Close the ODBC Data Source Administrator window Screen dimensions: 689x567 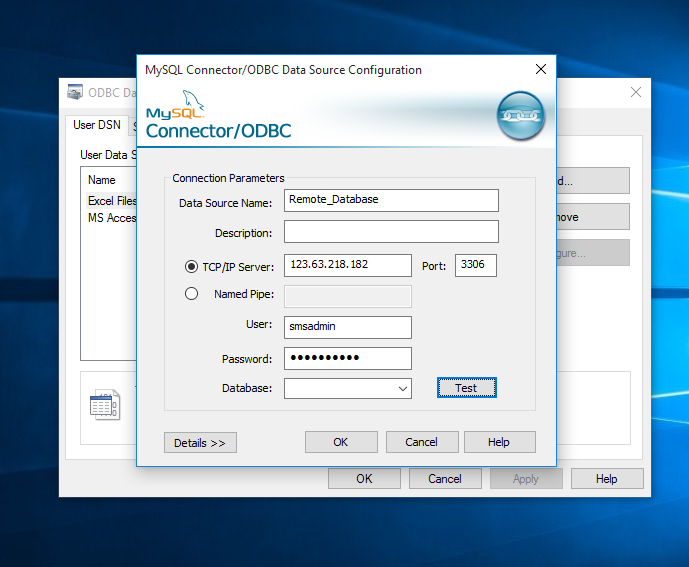point(634,92)
